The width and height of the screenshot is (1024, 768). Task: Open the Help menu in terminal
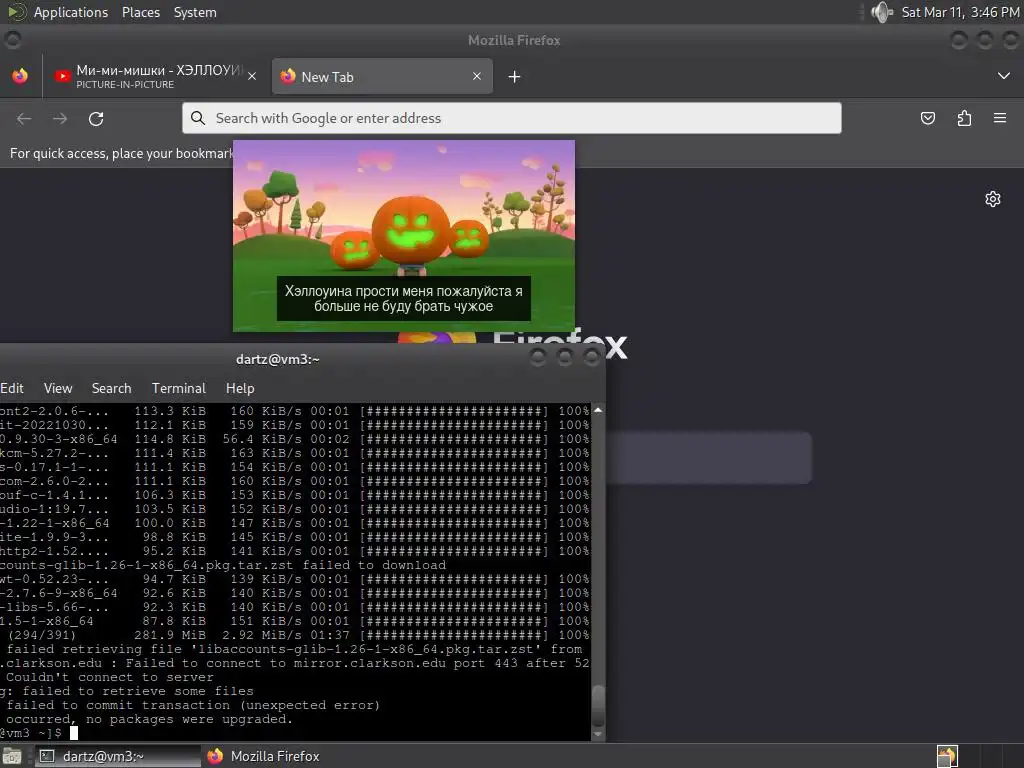click(240, 388)
